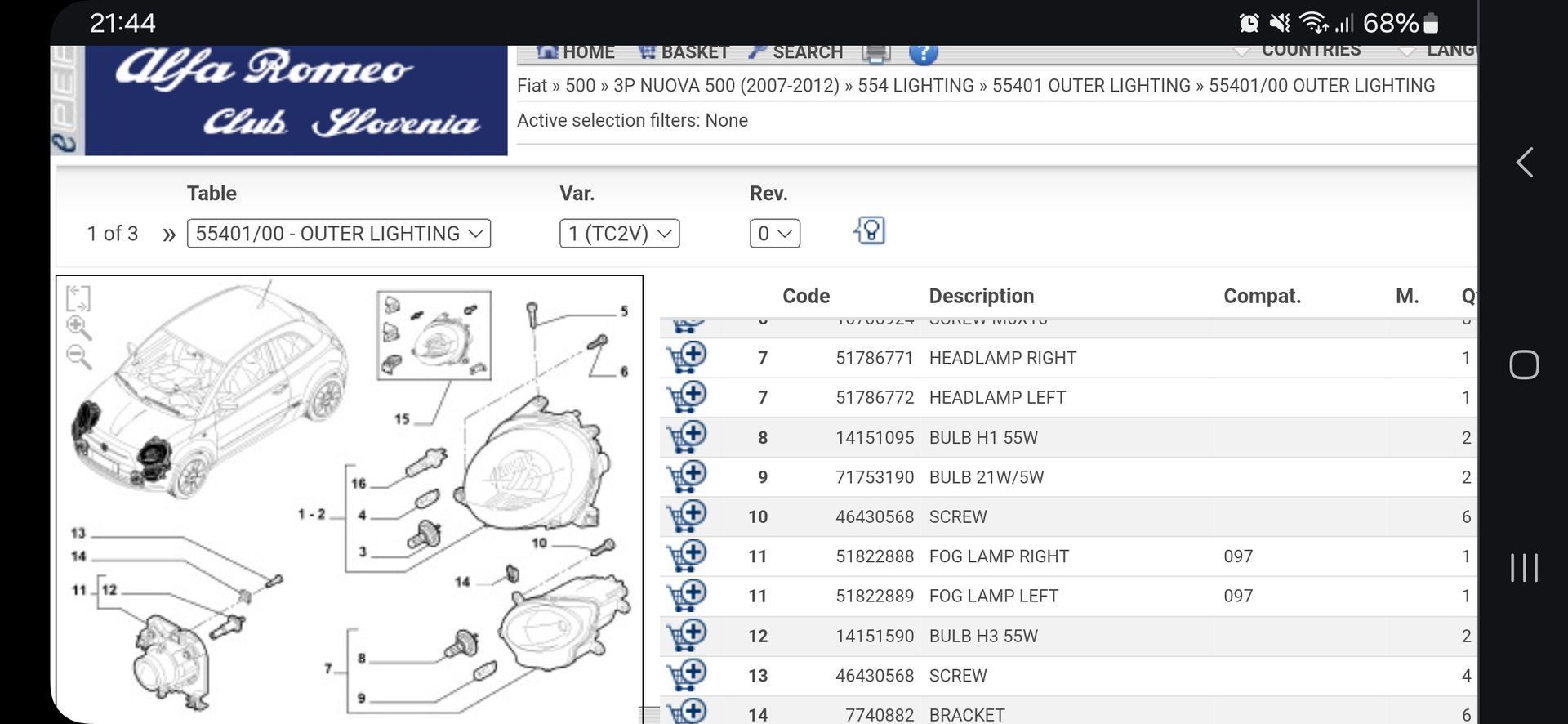This screenshot has height=724, width=1568.
Task: Open the HOME menu item
Action: point(576,53)
